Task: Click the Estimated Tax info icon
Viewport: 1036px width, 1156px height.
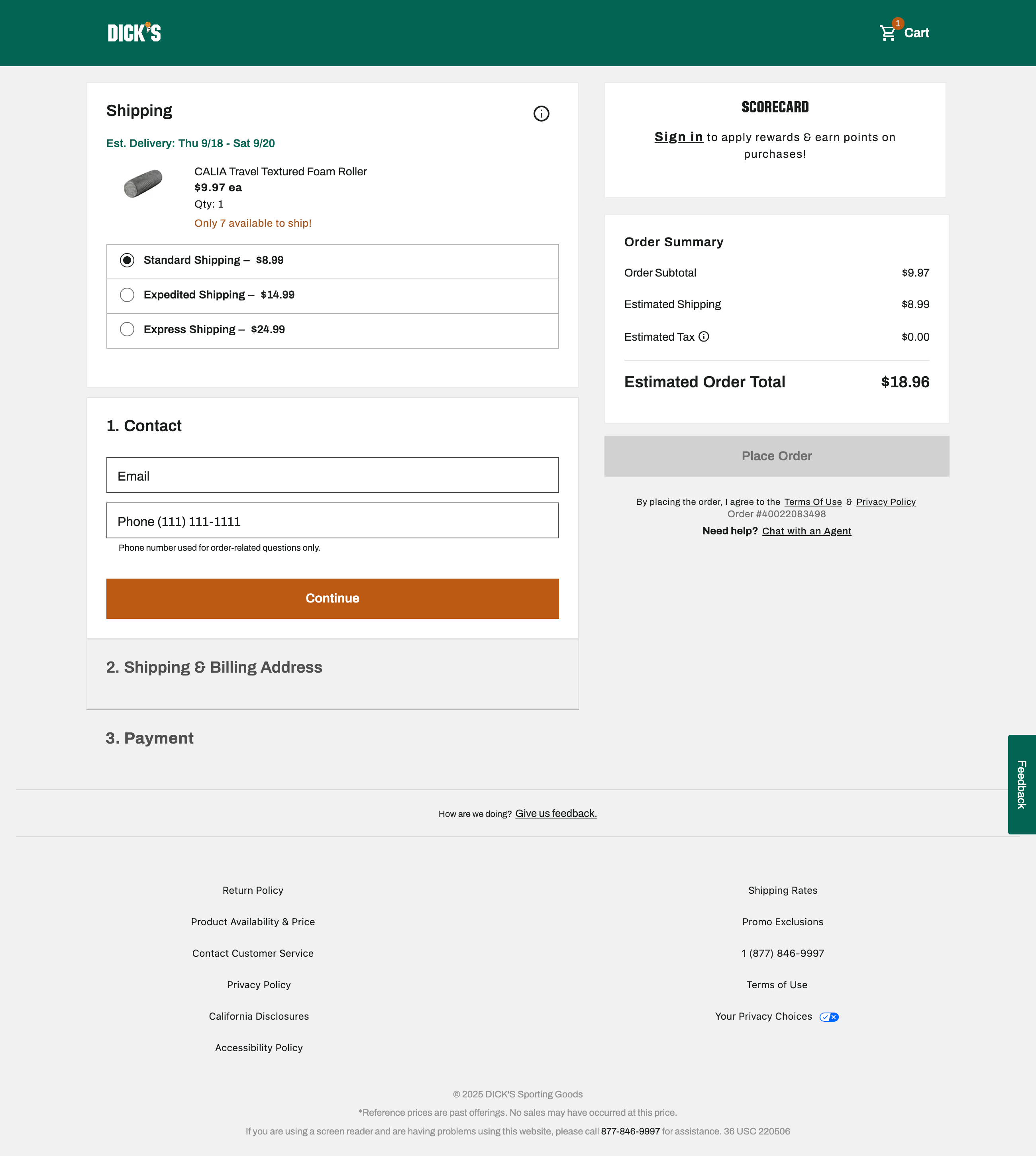Action: [704, 337]
